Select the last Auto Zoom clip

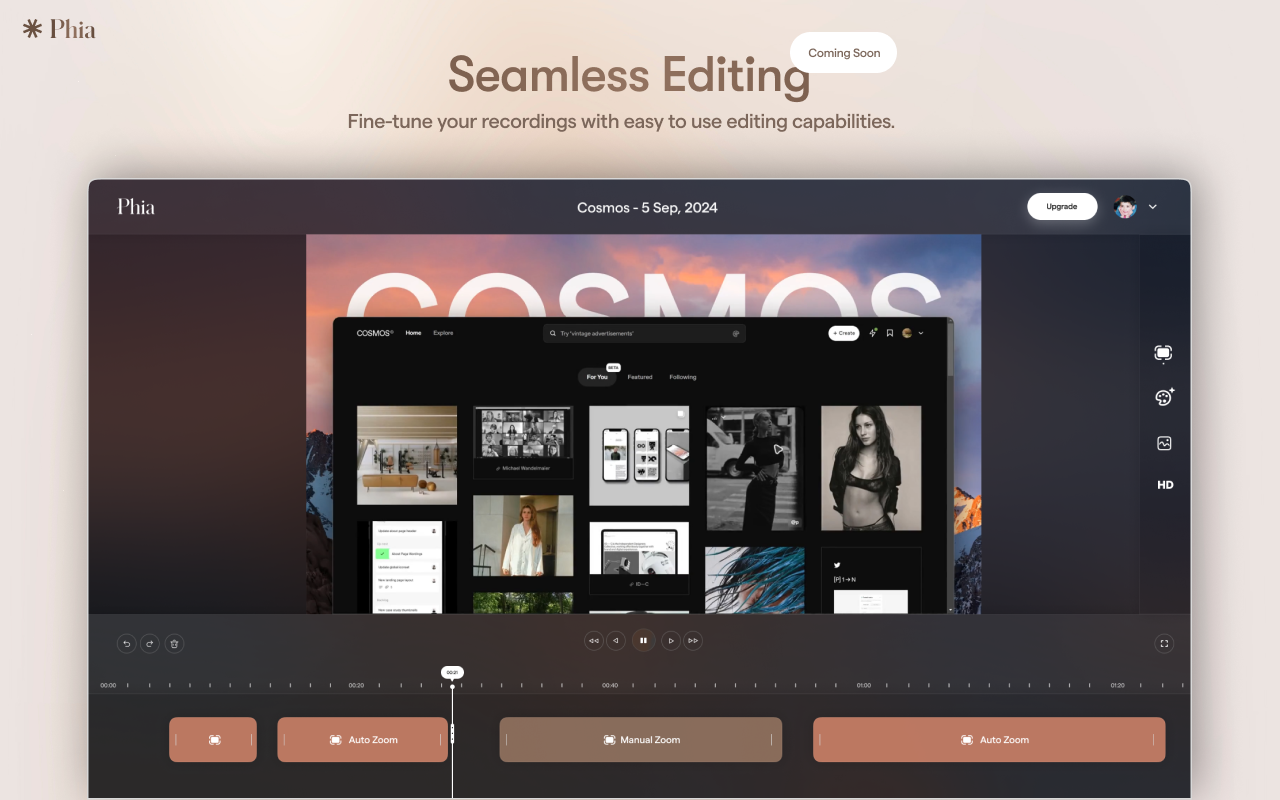[x=989, y=740]
